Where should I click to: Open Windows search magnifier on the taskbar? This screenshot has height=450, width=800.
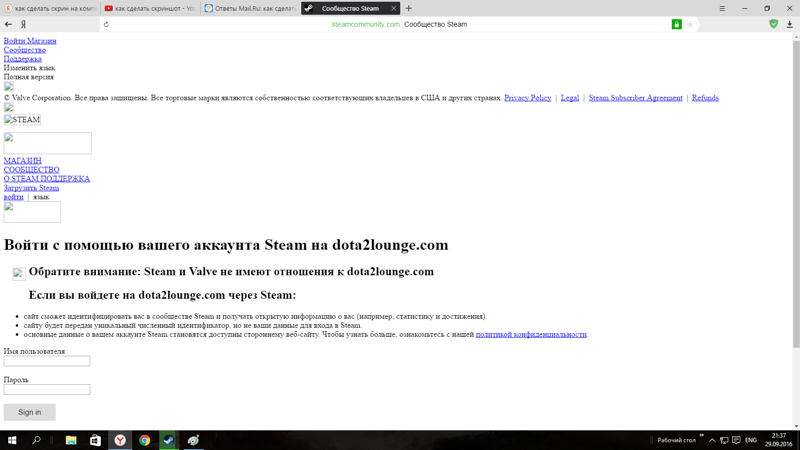[x=36, y=440]
